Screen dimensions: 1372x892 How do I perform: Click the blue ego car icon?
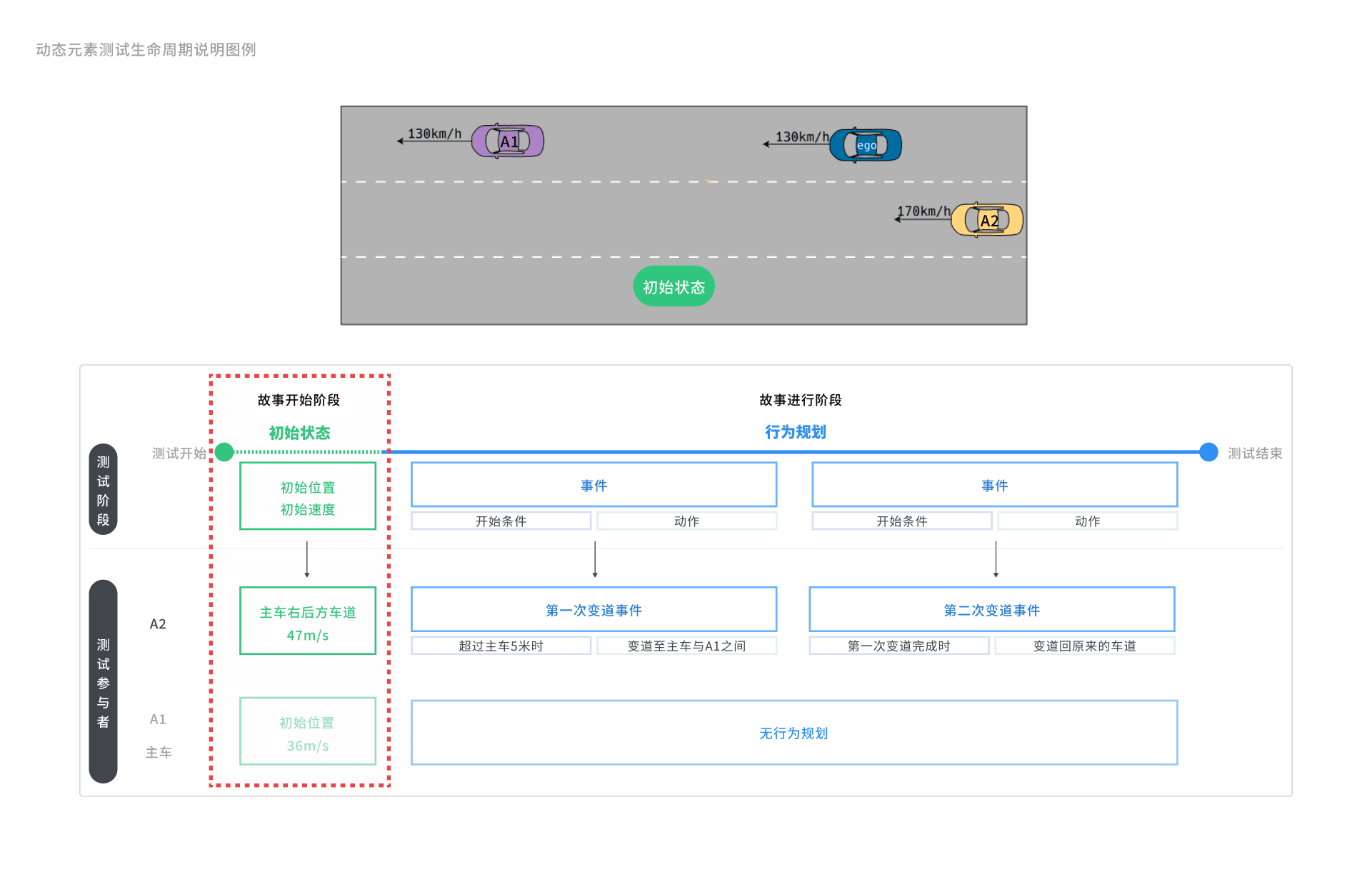[866, 145]
